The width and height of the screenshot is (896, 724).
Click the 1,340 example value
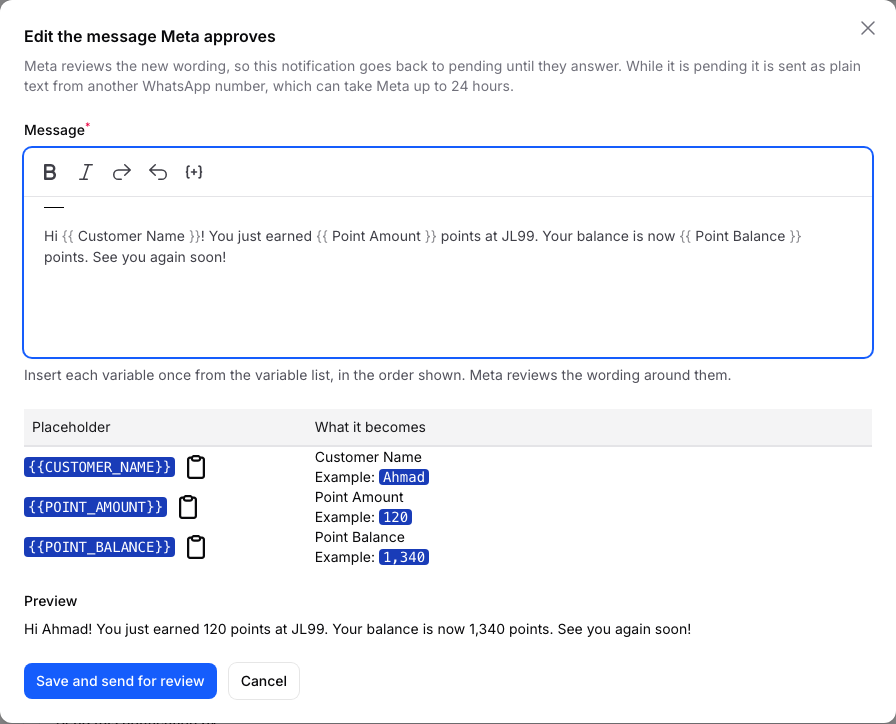(404, 557)
